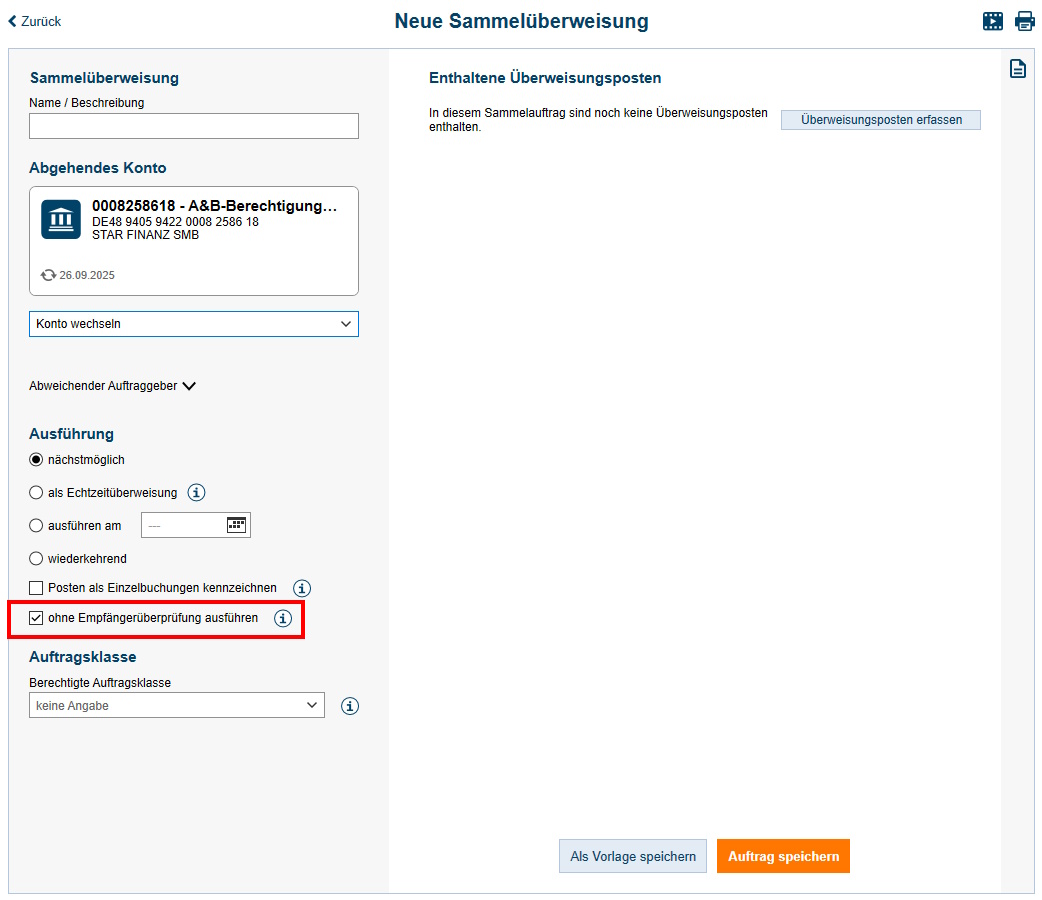This screenshot has height=900, width=1042.
Task: Open notes via document icon in content area
Action: [x=1018, y=69]
